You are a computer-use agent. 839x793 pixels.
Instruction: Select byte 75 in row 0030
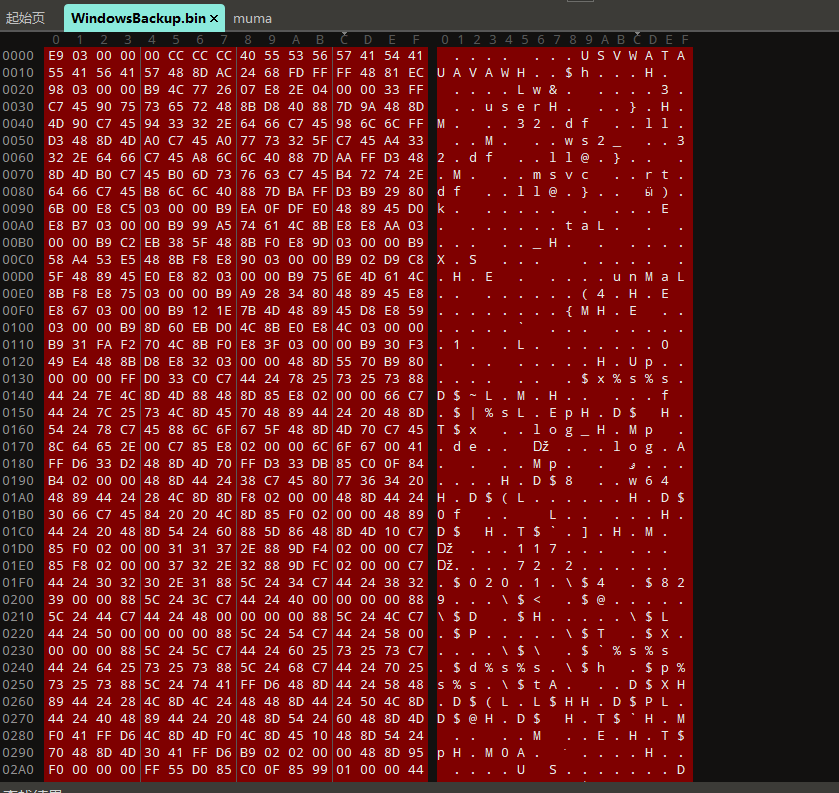click(128, 106)
